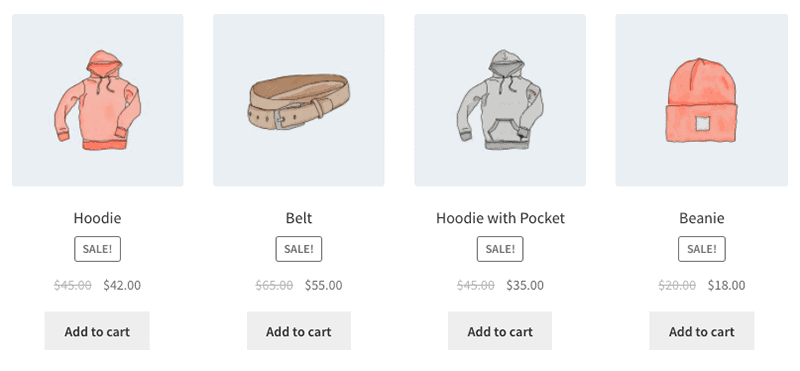800x371 pixels.
Task: Click the $42.00 Hoodie sale price
Action: (122, 285)
